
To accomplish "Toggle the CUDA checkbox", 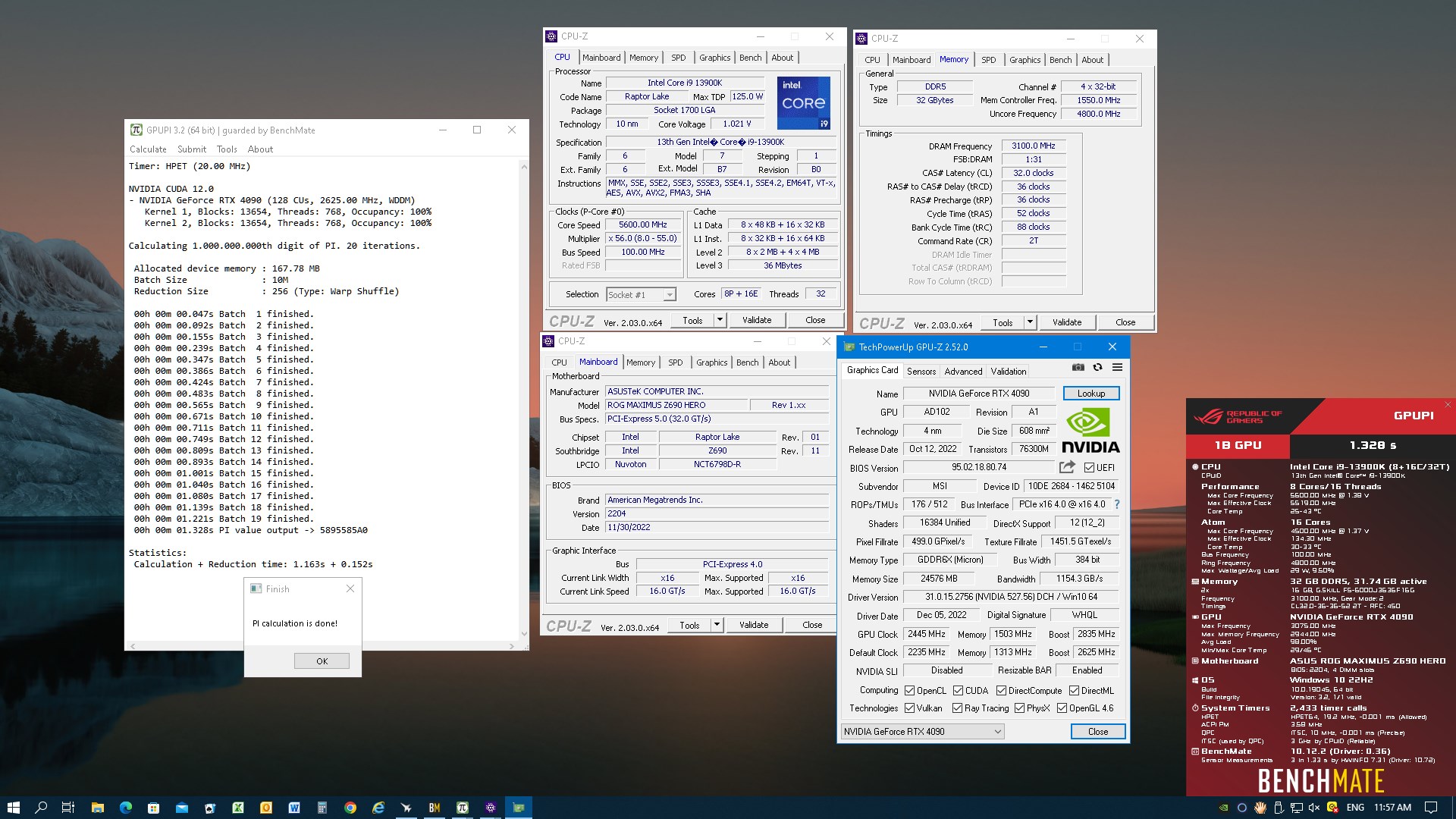I will coord(958,691).
